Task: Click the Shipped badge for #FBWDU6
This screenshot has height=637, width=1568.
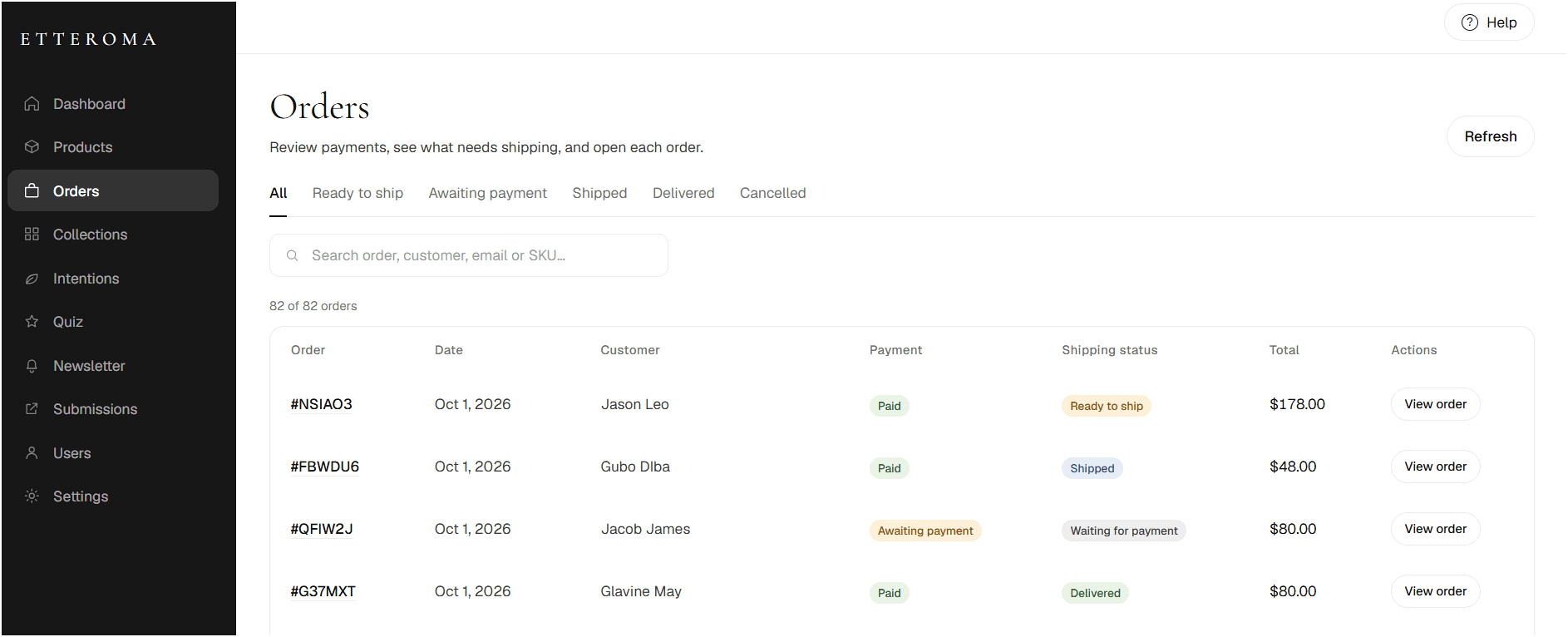Action: (x=1092, y=468)
